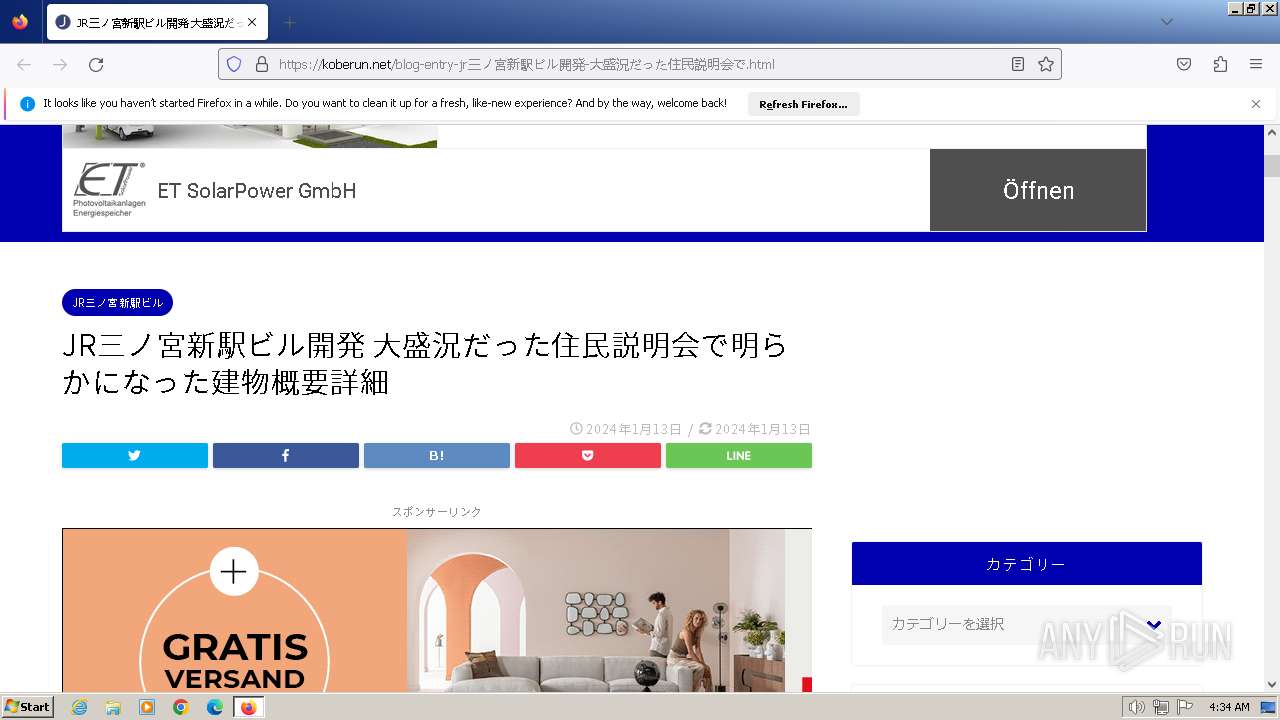Open a new tab with plus icon
Viewport: 1280px width, 720px height.
pyautogui.click(x=289, y=22)
